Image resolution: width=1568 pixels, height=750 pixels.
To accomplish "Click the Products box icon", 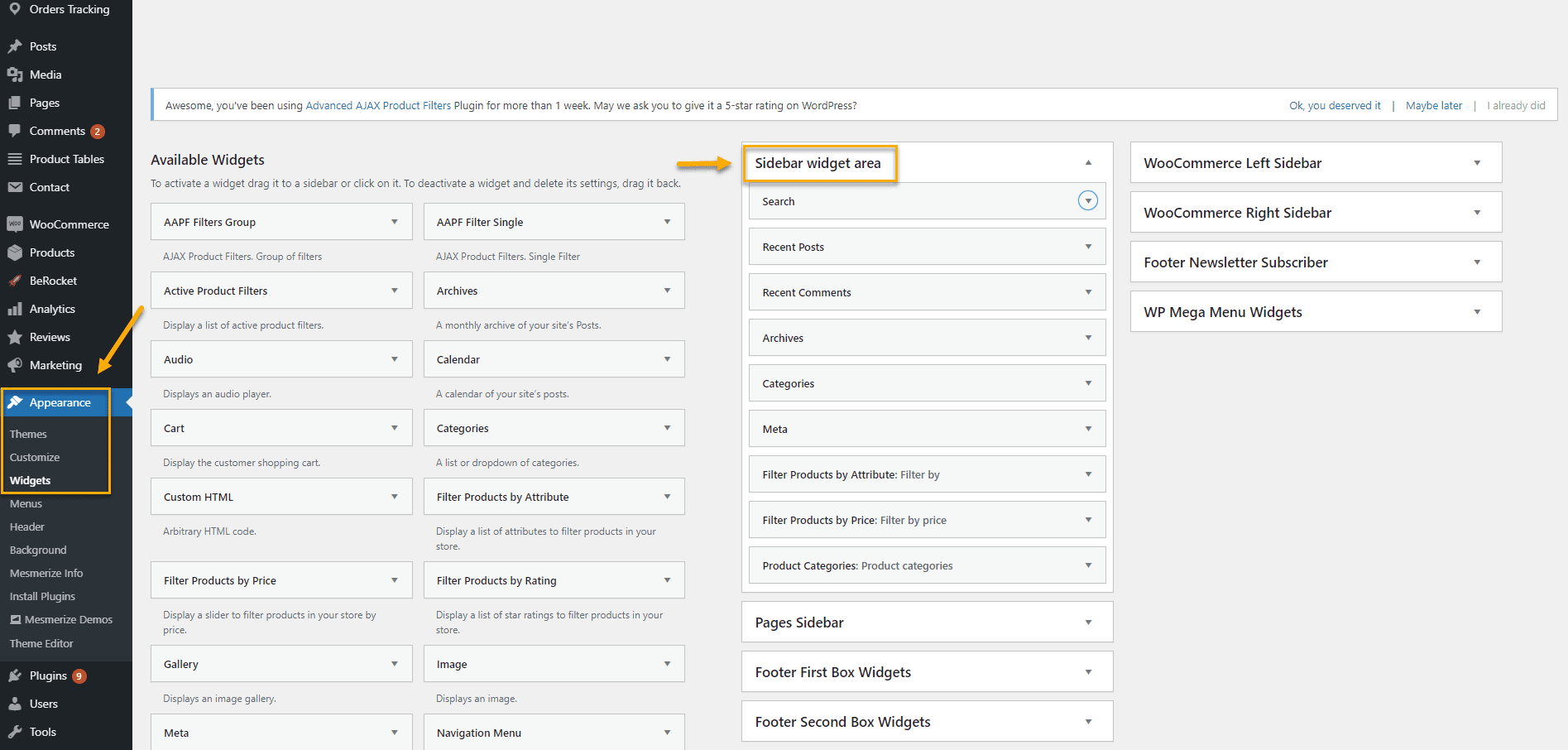I will point(15,252).
